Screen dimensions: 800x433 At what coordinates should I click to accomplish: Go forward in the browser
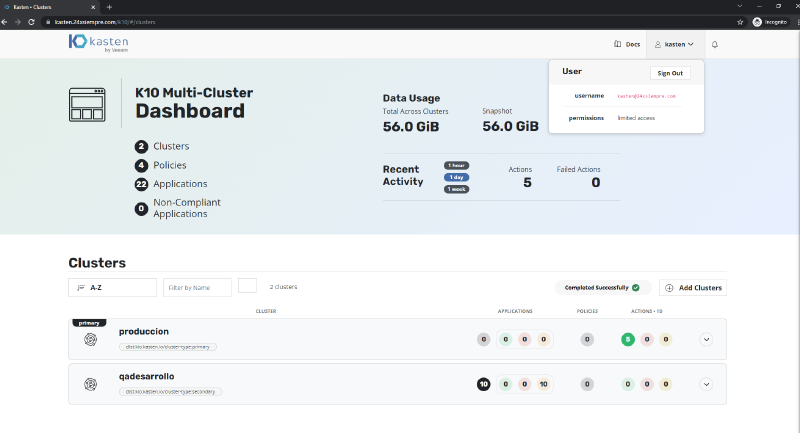(18, 22)
